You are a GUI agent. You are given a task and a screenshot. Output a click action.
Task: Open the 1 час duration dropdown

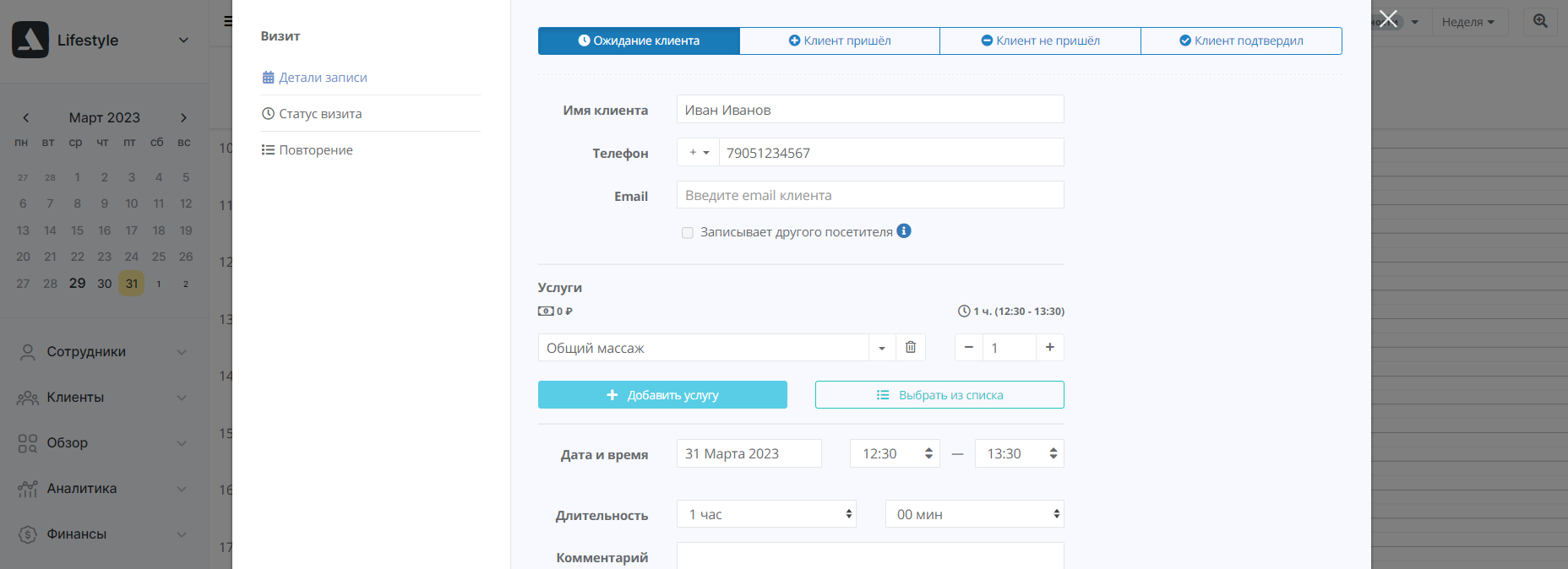[x=766, y=514]
